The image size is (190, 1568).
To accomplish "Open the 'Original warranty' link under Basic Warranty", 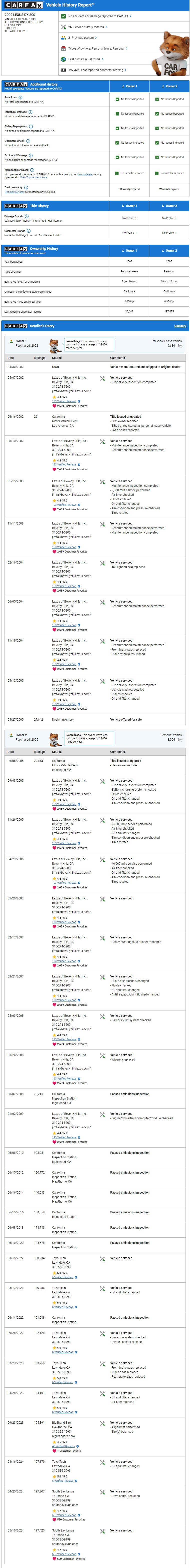I will (14, 192).
